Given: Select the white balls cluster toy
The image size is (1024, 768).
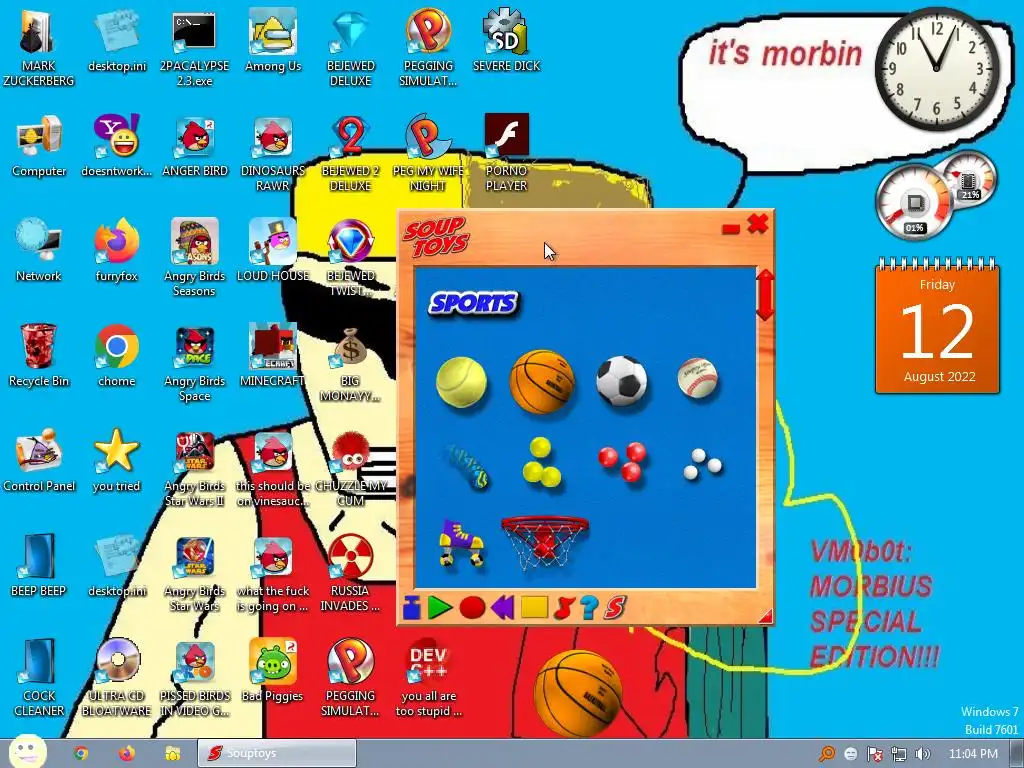Looking at the screenshot, I should tap(702, 464).
